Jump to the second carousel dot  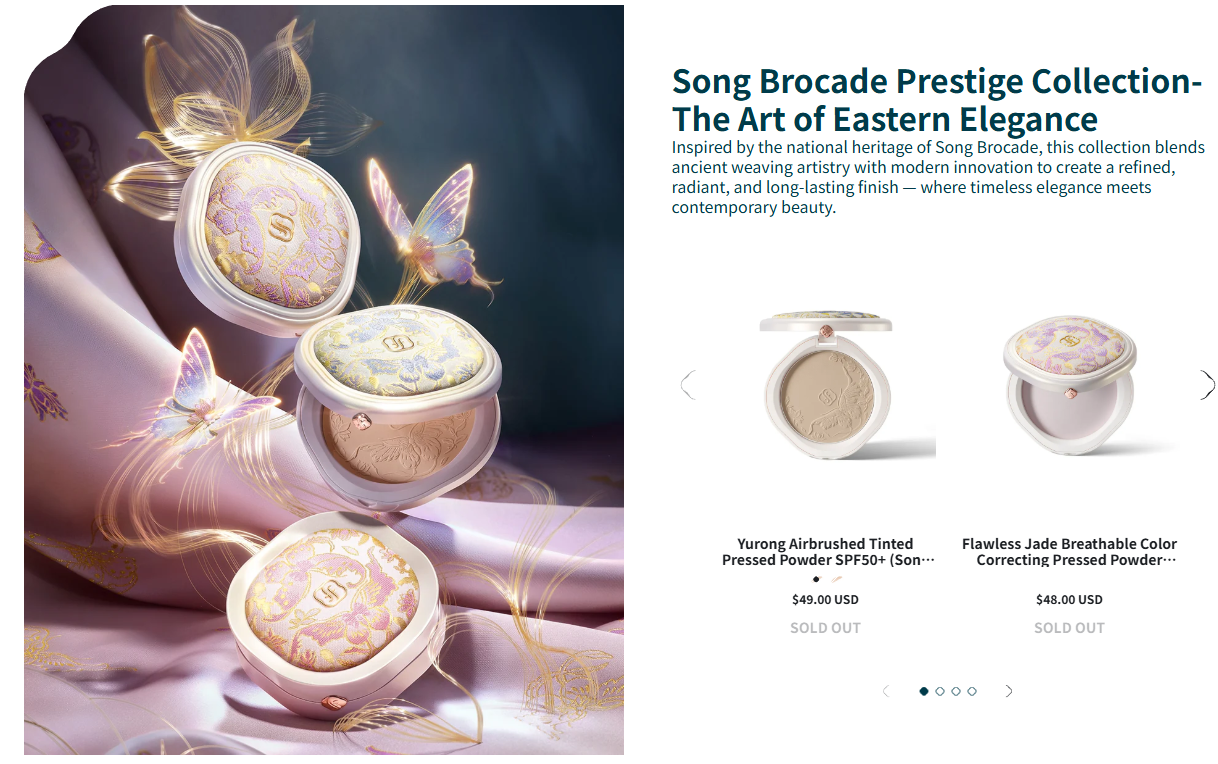[x=940, y=691]
